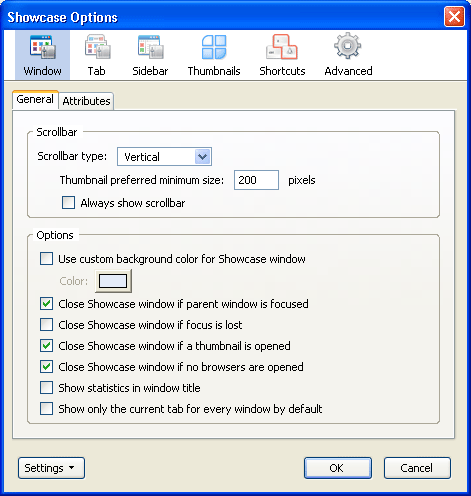Open the Settings dropdown button

(x=51, y=468)
